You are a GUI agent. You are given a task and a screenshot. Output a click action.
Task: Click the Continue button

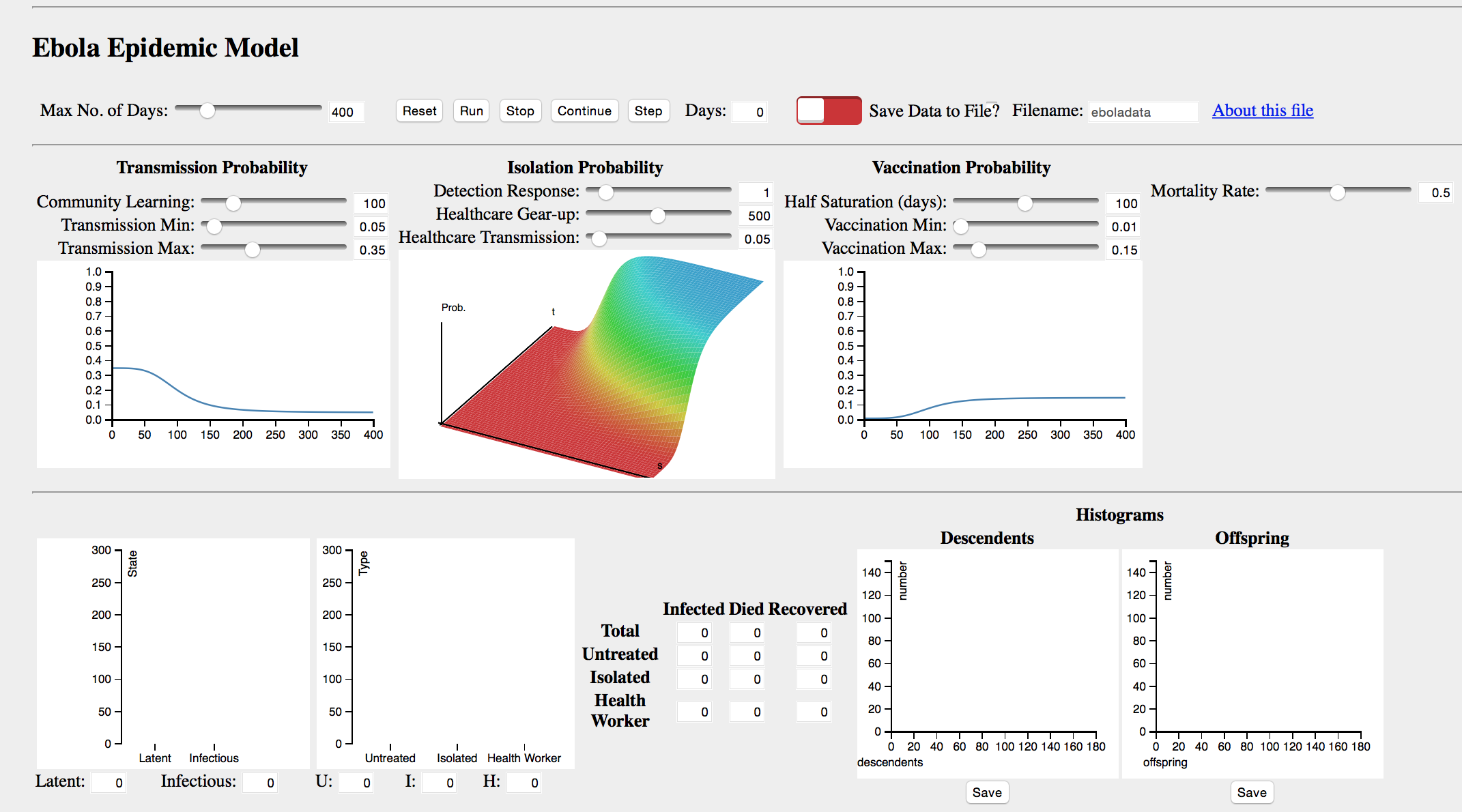coord(584,111)
